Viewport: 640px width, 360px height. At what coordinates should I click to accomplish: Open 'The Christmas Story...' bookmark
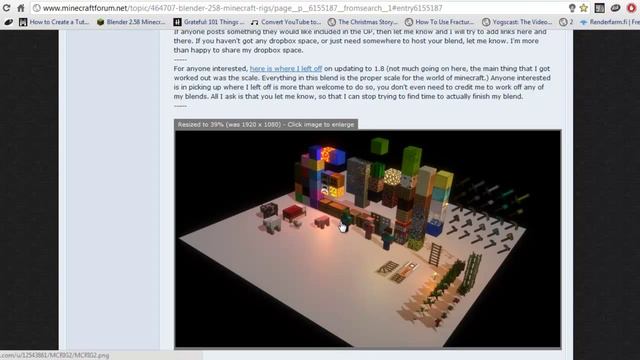tap(362, 22)
